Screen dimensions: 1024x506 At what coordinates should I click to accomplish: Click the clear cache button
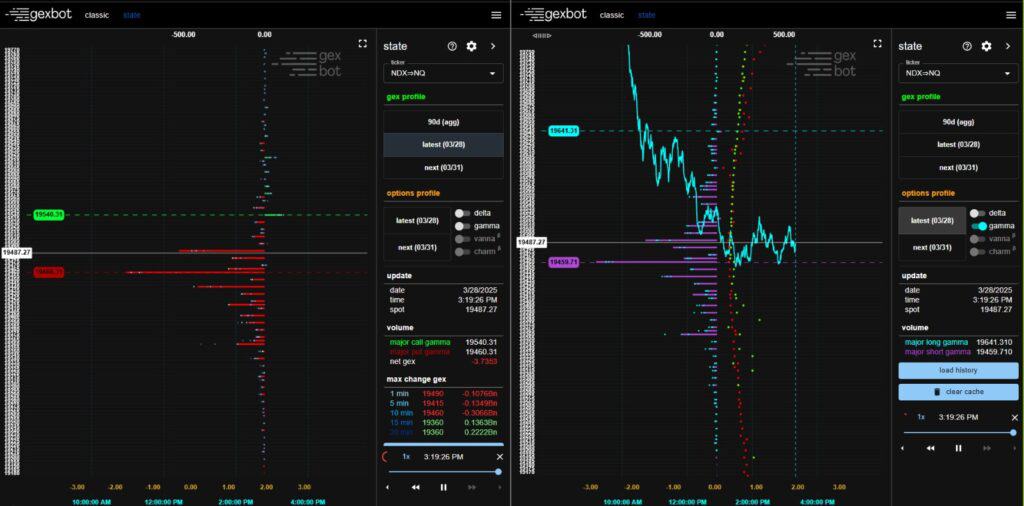958,392
